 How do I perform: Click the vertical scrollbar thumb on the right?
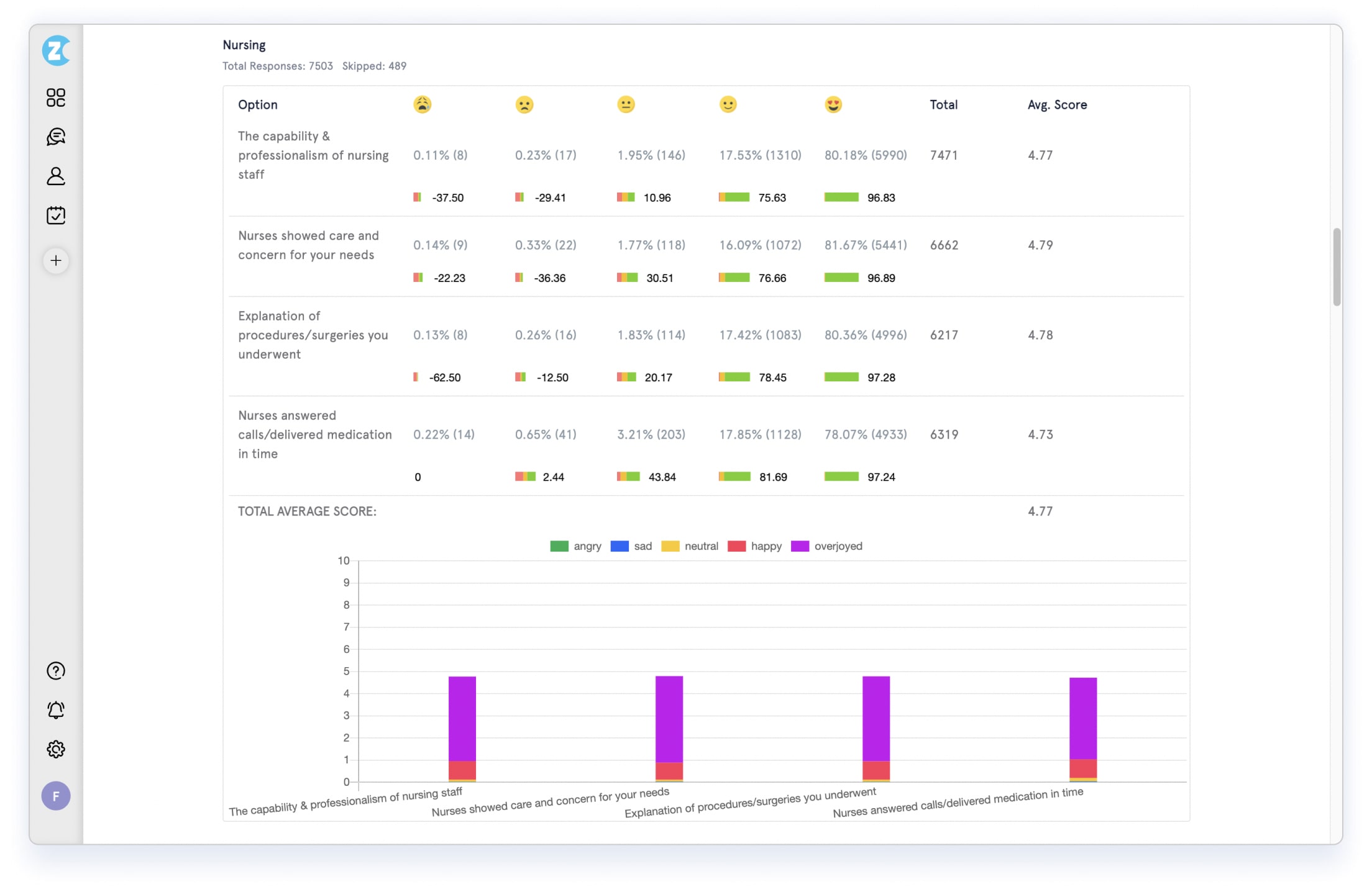1337,267
